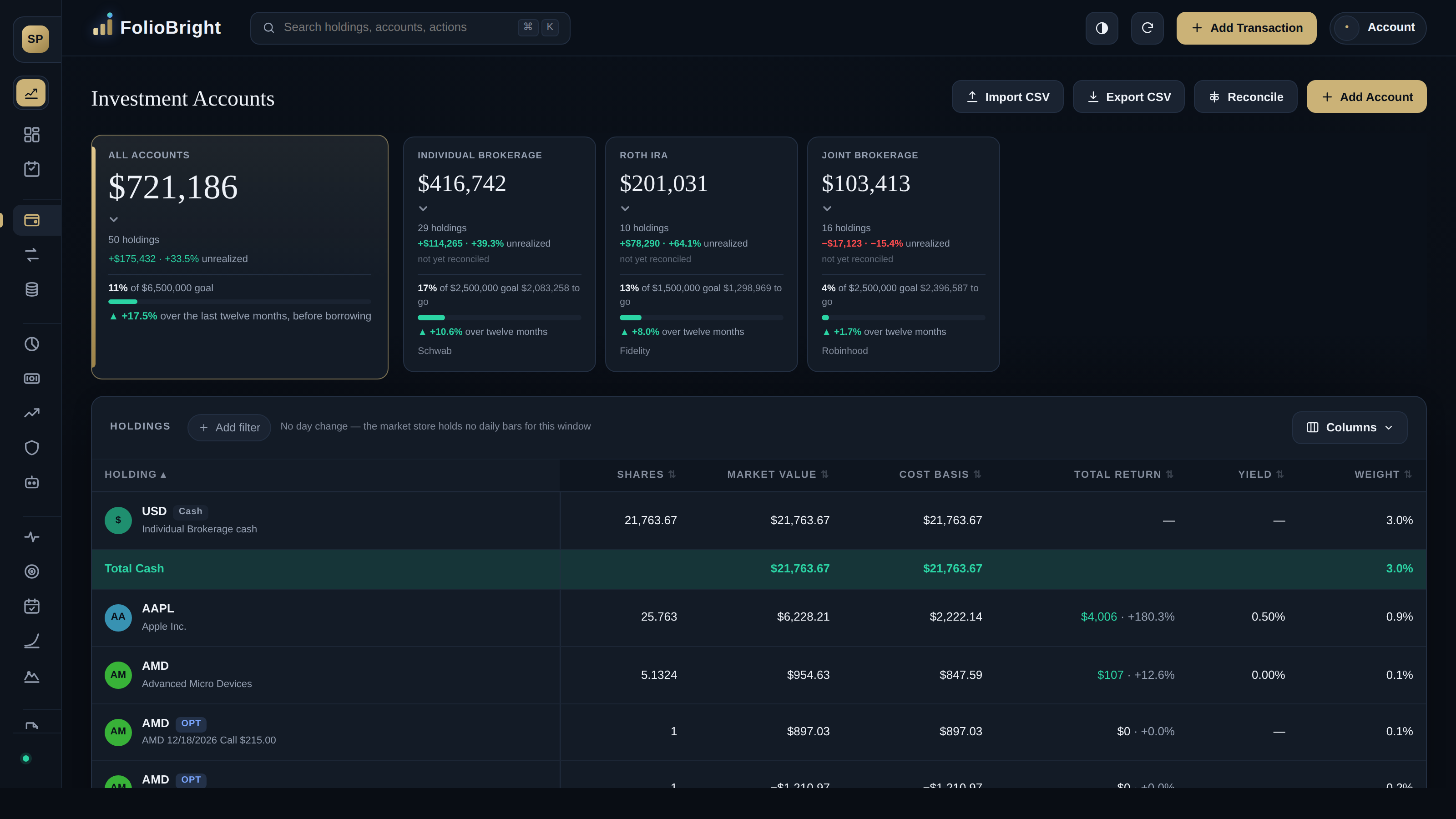Open the robot assistant icon in sidebar

coord(32,482)
